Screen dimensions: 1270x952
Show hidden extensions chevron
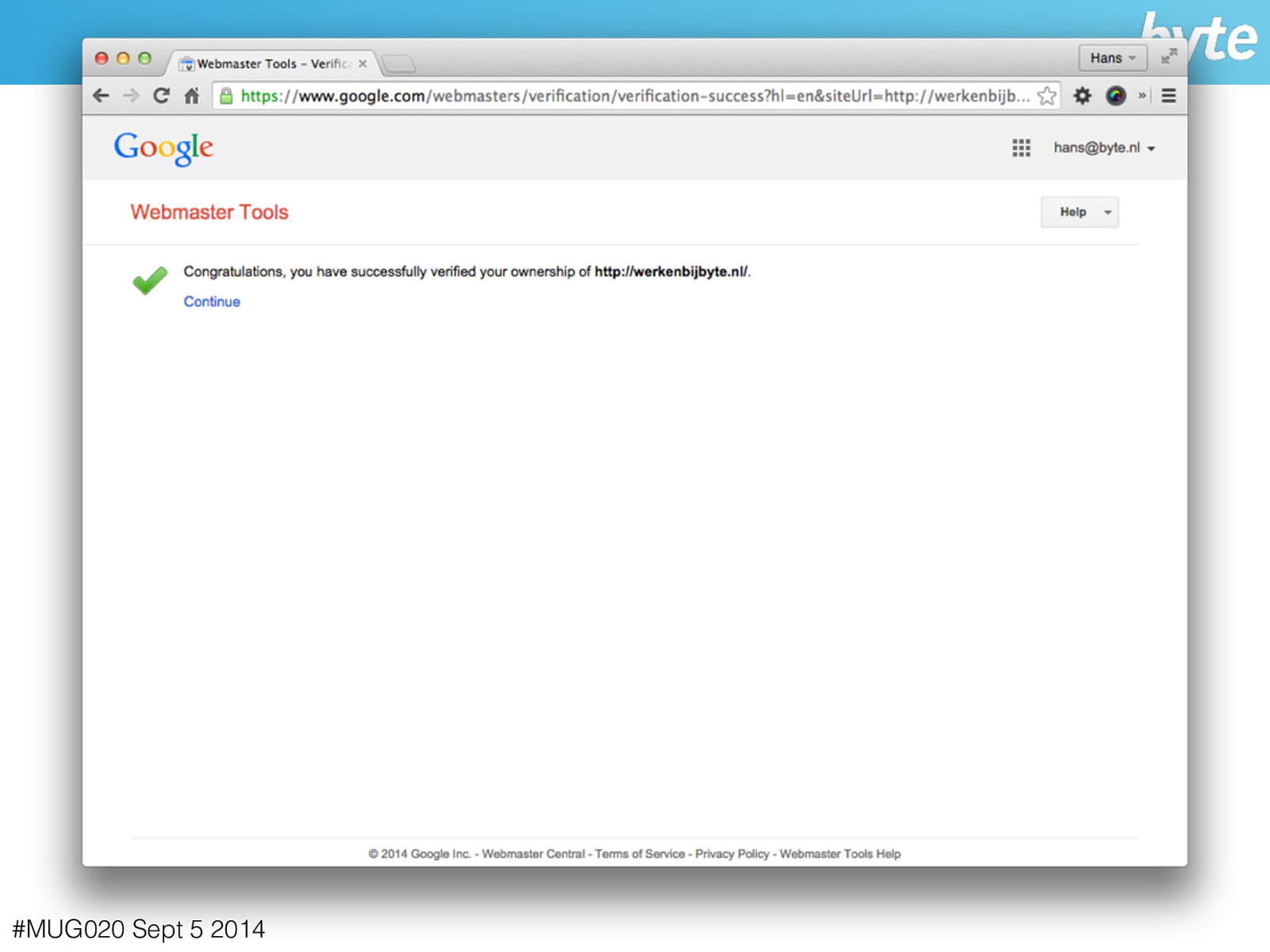(x=1142, y=96)
